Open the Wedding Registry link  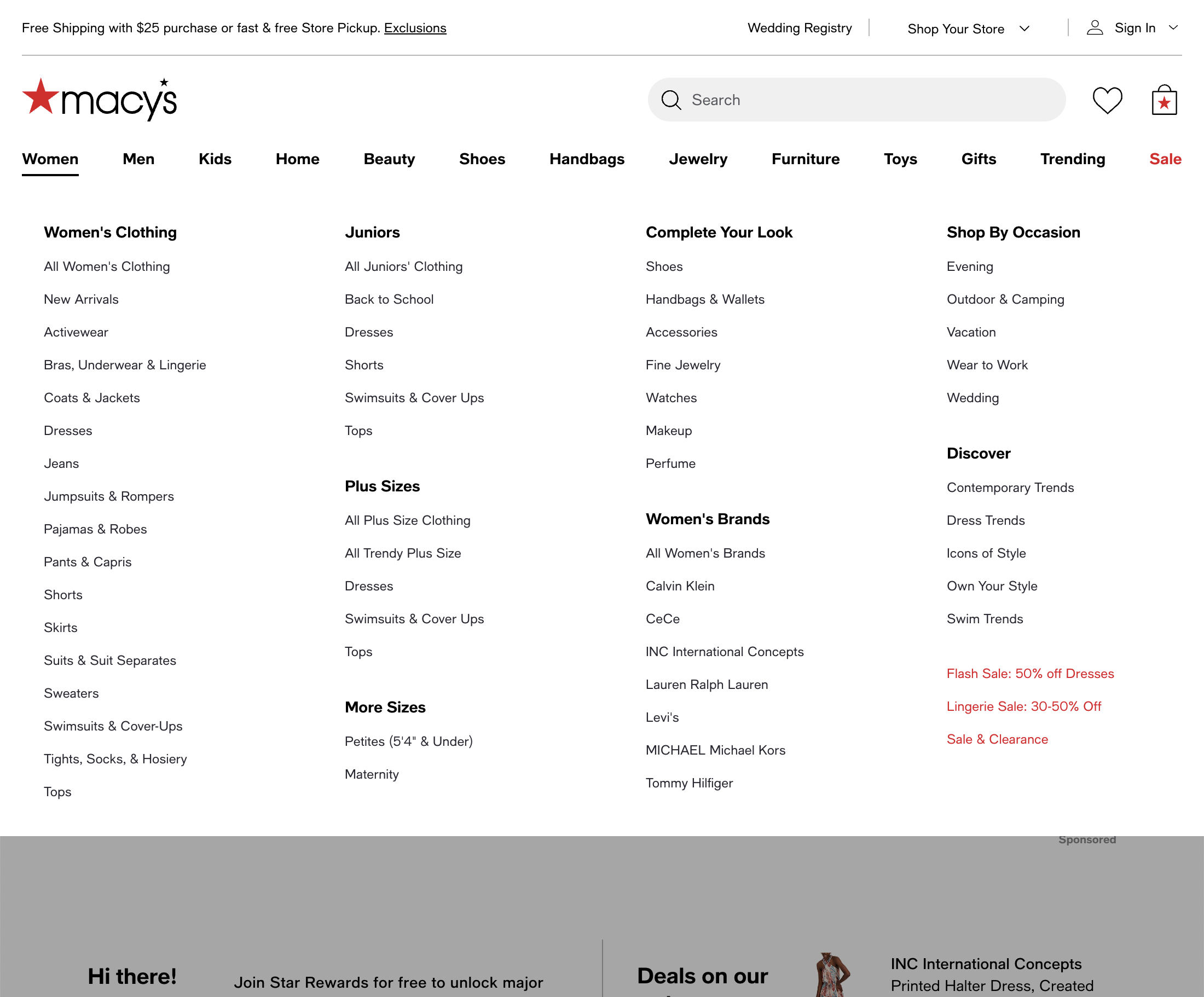(x=799, y=28)
